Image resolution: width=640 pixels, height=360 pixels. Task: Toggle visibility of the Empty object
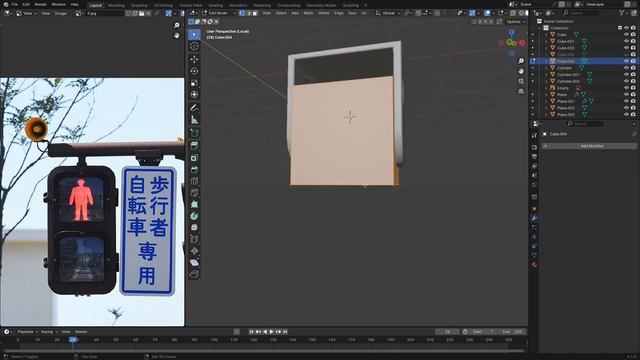(626, 88)
